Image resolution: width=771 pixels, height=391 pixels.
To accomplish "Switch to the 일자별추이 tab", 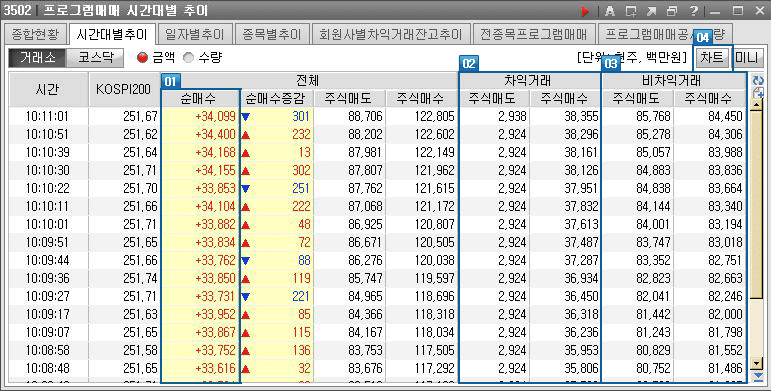I will coord(195,34).
